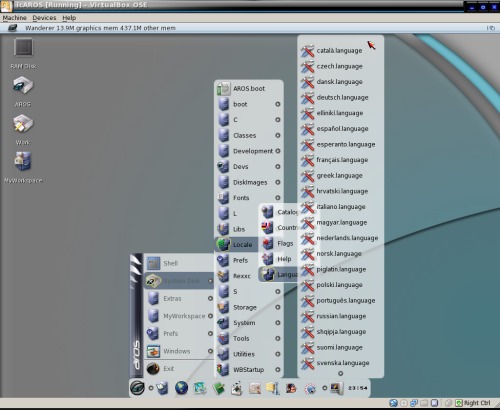Click the icon next to norsk.language
The image size is (500, 410).
click(x=307, y=254)
